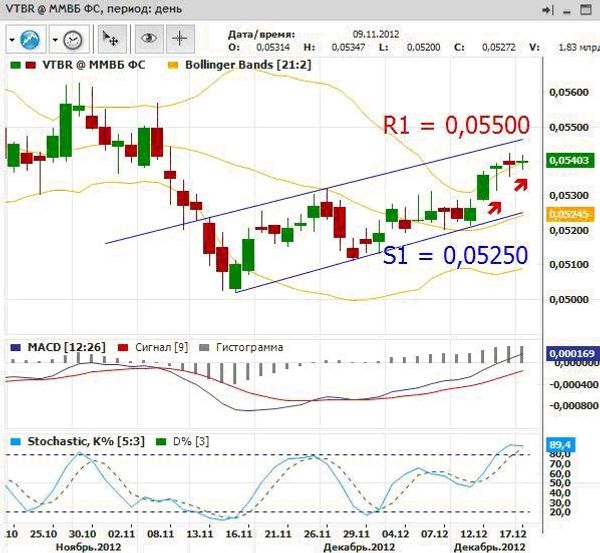Click the MACD value label 0,000169
This screenshot has width=600, height=553.
click(572, 353)
